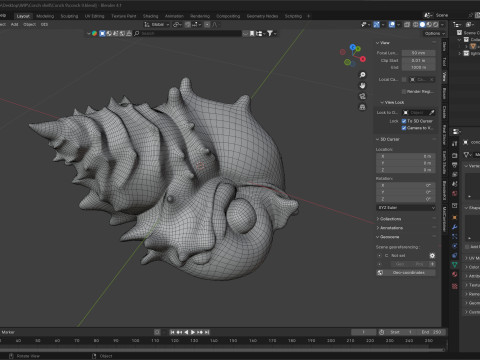480x360 pixels.
Task: Click the blue Z axis on navigation gizmo
Action: pyautogui.click(x=352, y=47)
